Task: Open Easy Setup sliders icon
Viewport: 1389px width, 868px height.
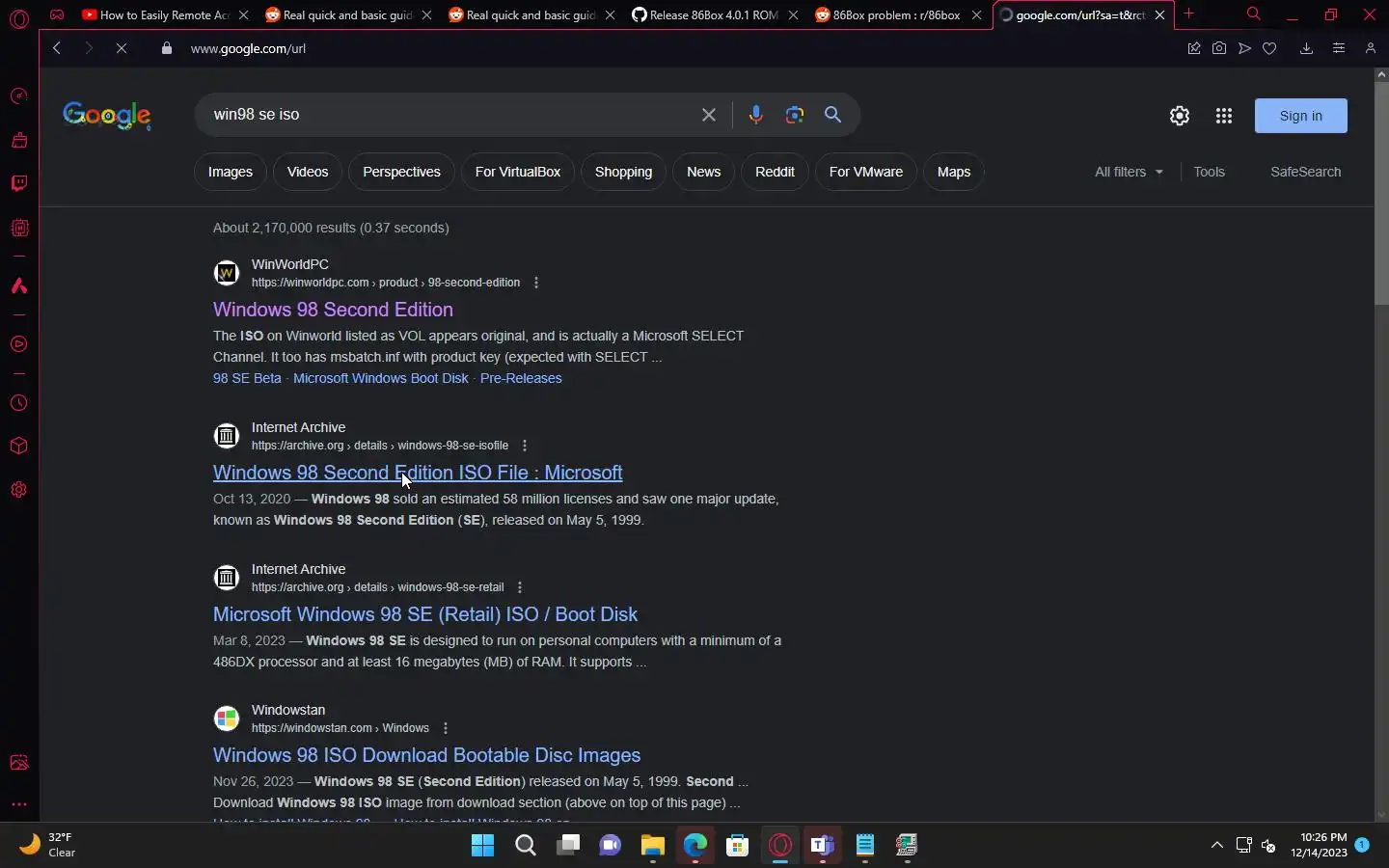Action: 1339,48
